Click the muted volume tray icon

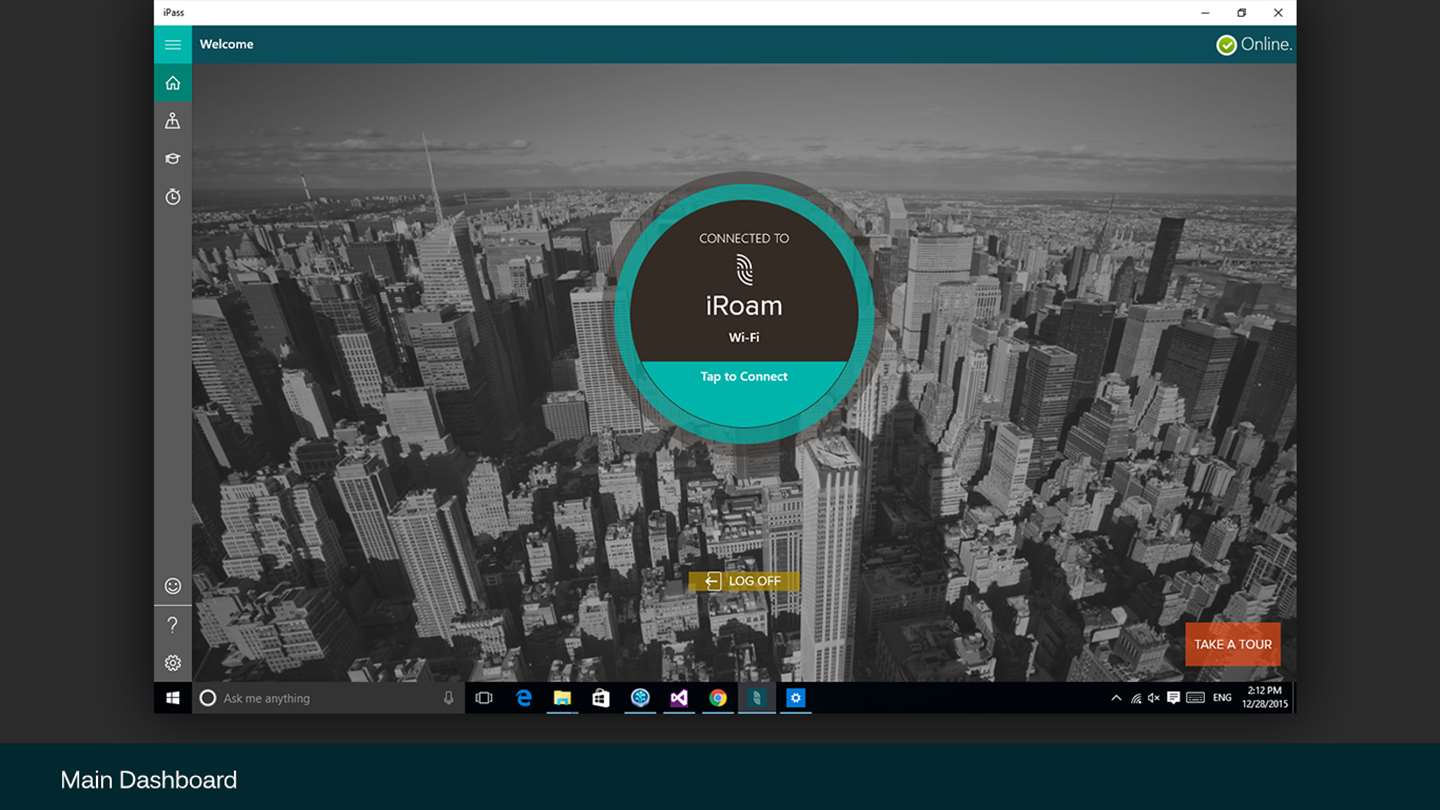(x=1154, y=698)
